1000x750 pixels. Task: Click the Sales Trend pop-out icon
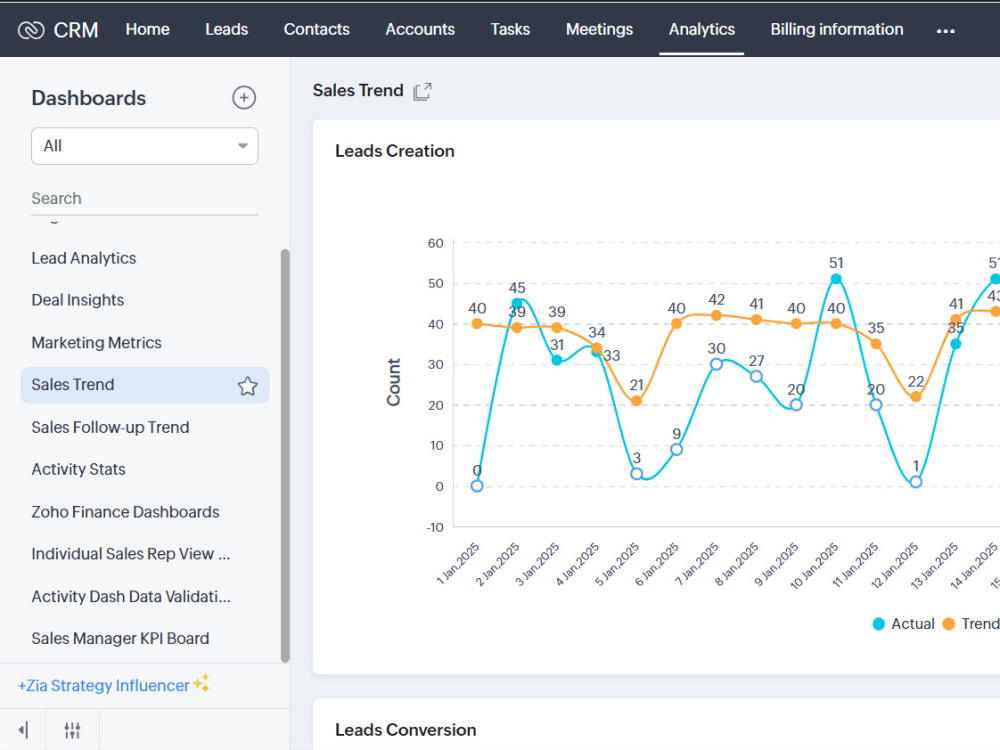pyautogui.click(x=421, y=90)
